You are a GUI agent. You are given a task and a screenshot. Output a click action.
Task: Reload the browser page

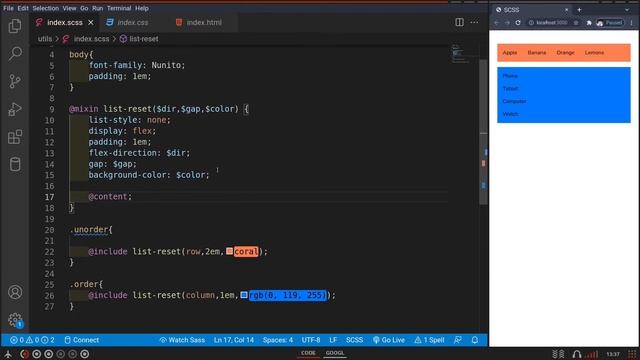coord(518,23)
